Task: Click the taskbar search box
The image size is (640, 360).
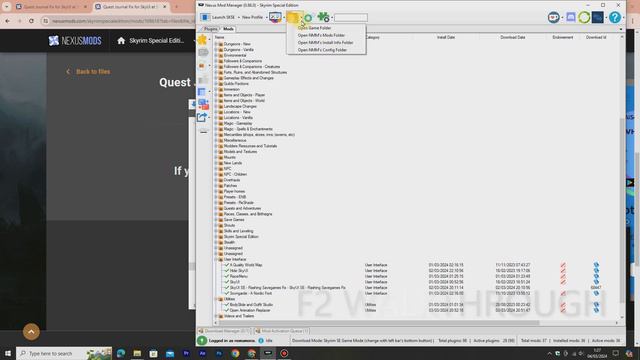Action: 64,353
